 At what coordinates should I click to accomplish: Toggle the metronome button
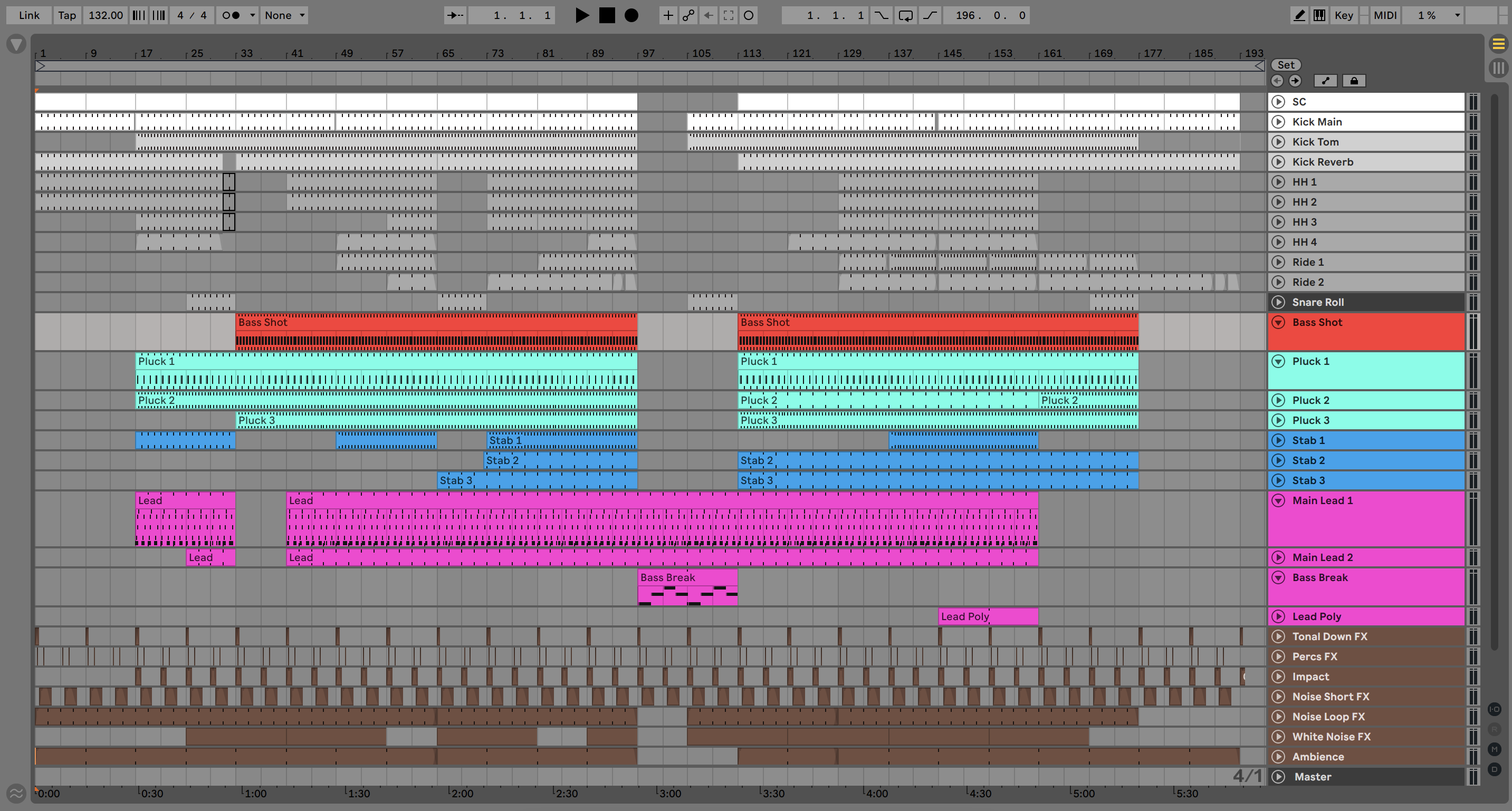pyautogui.click(x=231, y=15)
